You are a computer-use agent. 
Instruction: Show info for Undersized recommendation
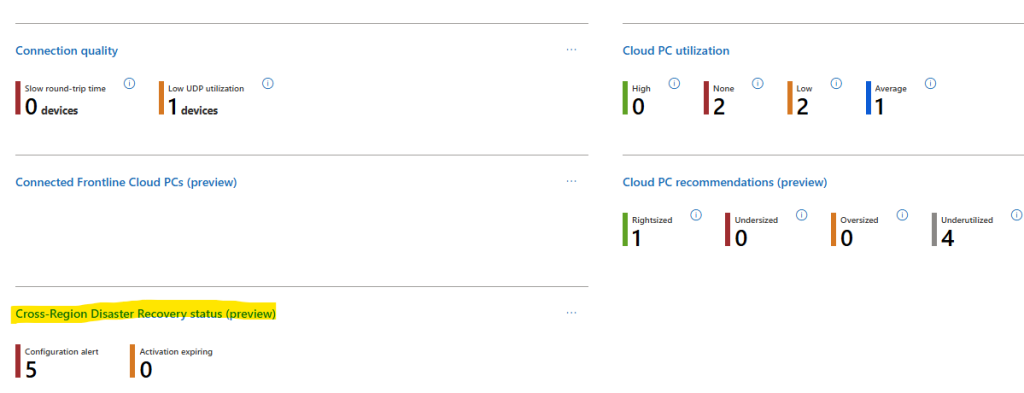(x=802, y=215)
